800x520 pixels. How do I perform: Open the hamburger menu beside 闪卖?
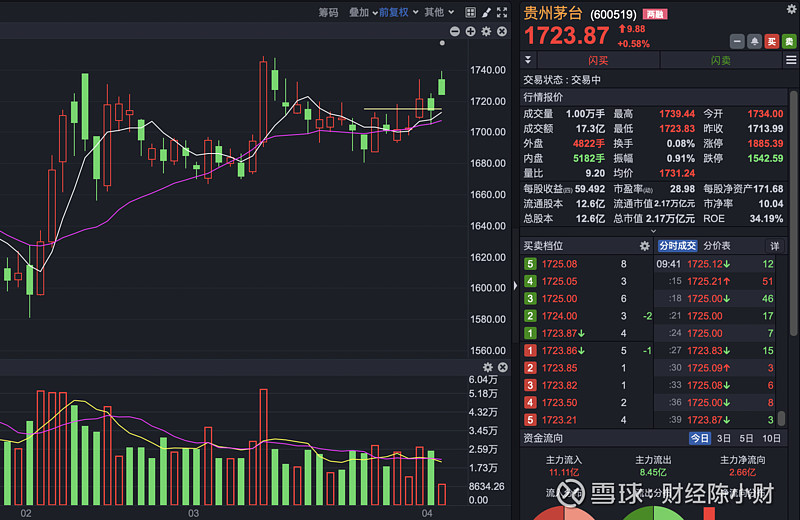tap(791, 60)
